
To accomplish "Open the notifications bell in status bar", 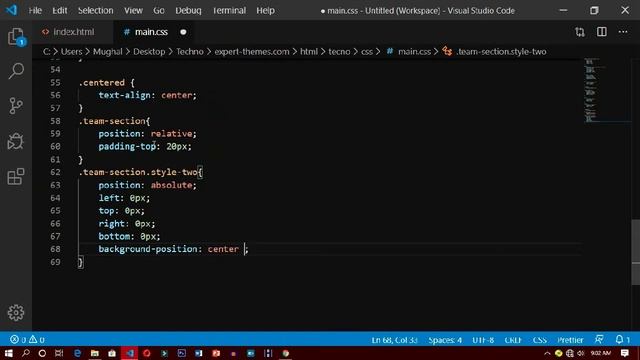I will click(x=622, y=340).
